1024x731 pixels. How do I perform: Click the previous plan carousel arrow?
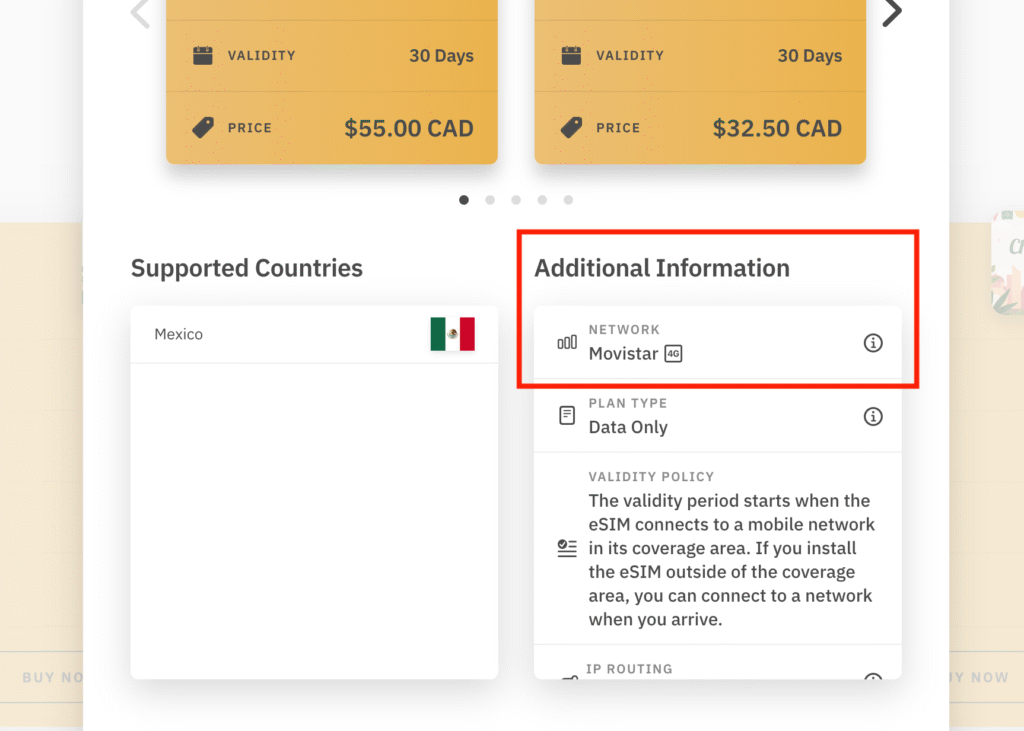coord(141,13)
